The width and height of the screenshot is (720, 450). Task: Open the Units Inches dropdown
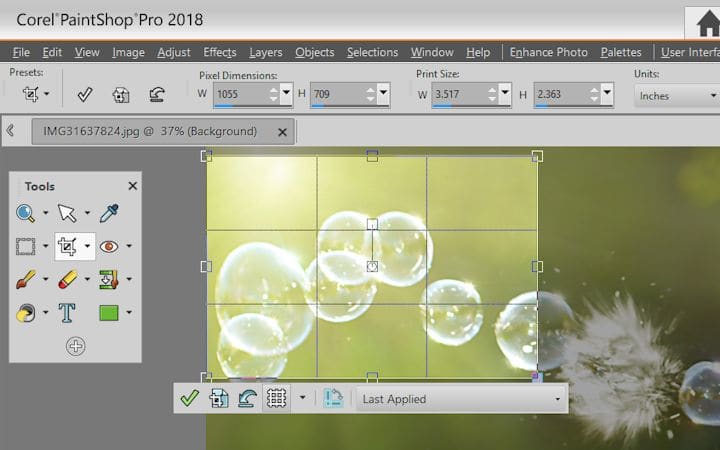pos(676,96)
